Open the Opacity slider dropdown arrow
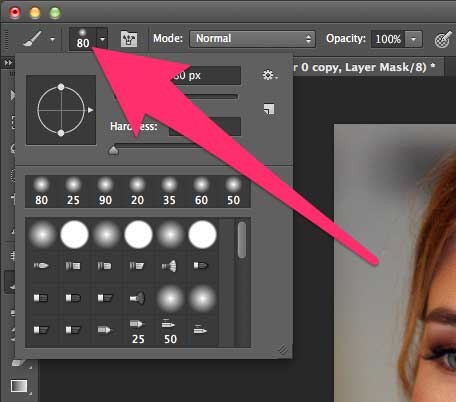 pos(413,39)
